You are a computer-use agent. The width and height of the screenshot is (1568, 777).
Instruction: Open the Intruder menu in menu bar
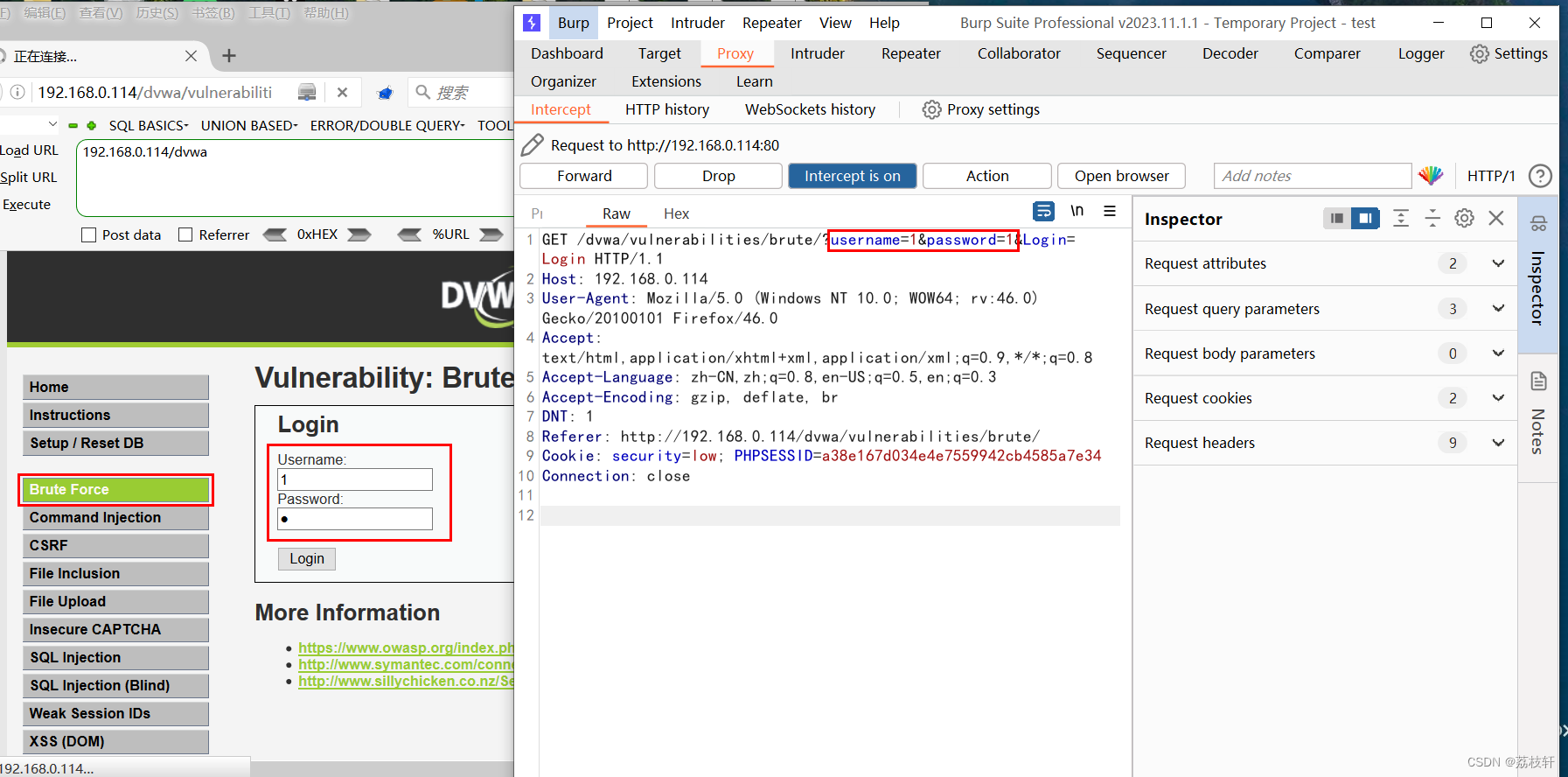tap(697, 23)
